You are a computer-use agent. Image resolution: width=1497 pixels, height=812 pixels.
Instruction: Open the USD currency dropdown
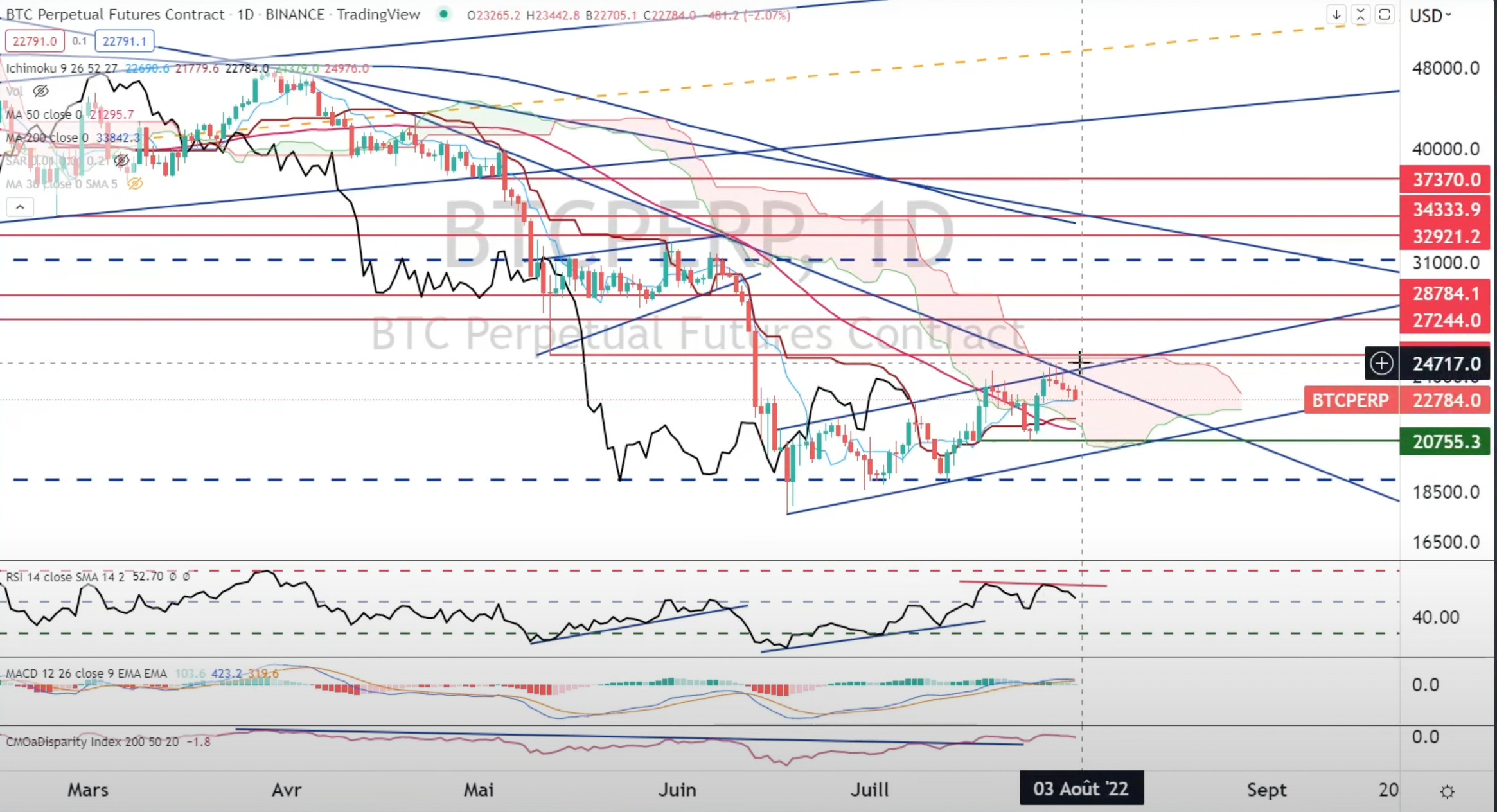1430,15
